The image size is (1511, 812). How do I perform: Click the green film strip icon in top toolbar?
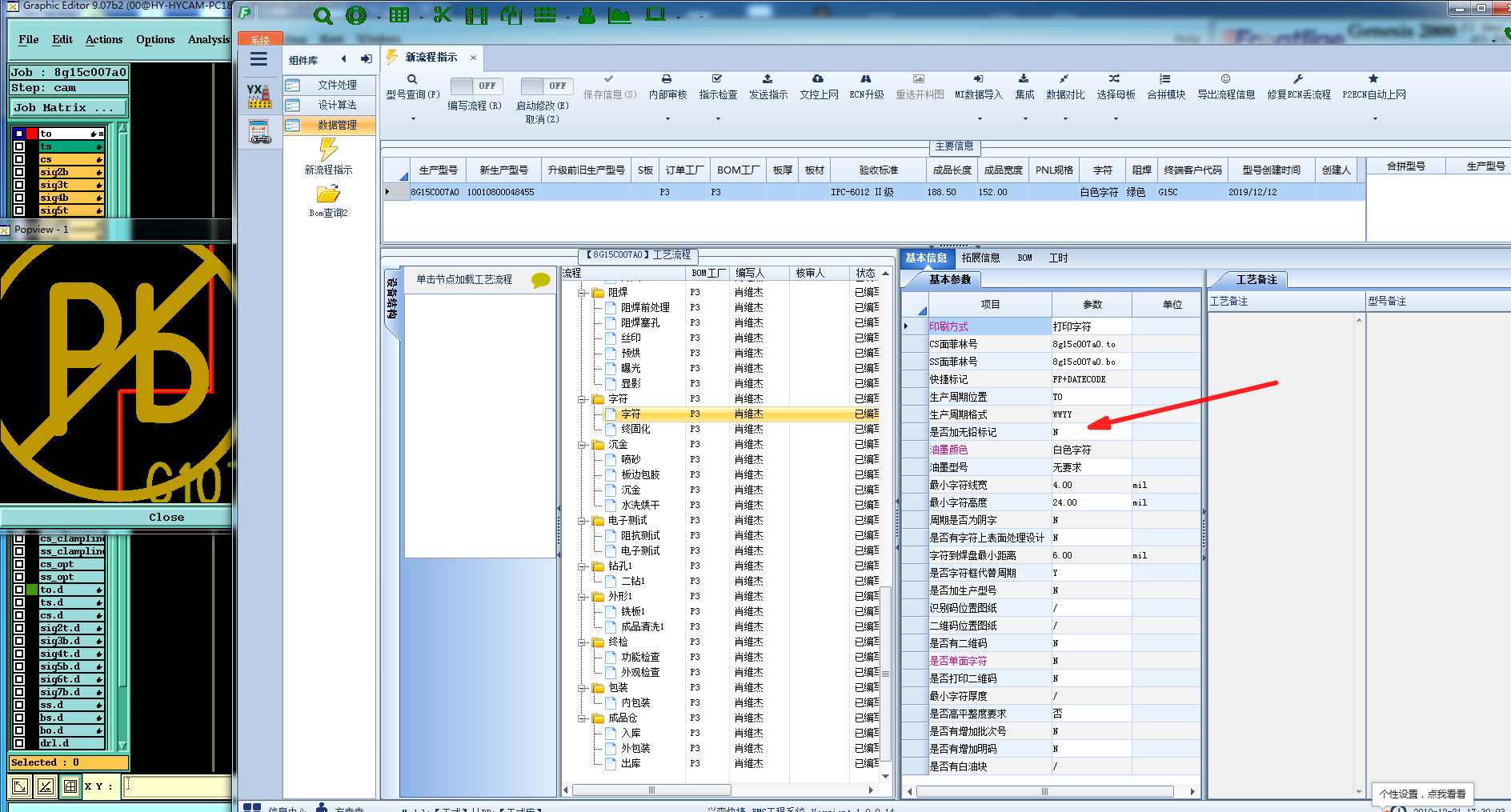pos(476,15)
